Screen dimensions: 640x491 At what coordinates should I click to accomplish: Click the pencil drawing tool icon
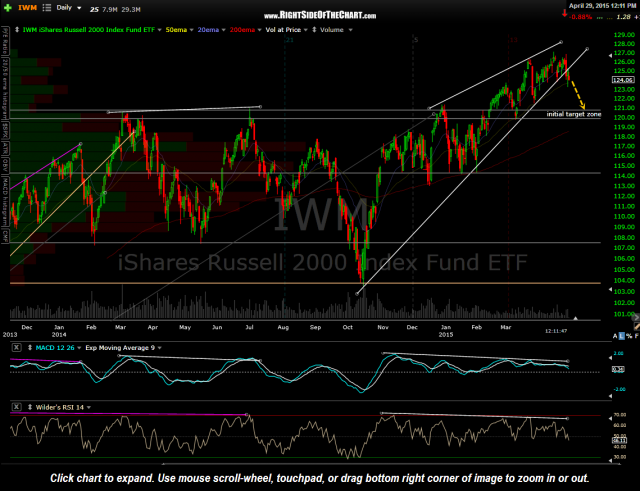(637, 327)
